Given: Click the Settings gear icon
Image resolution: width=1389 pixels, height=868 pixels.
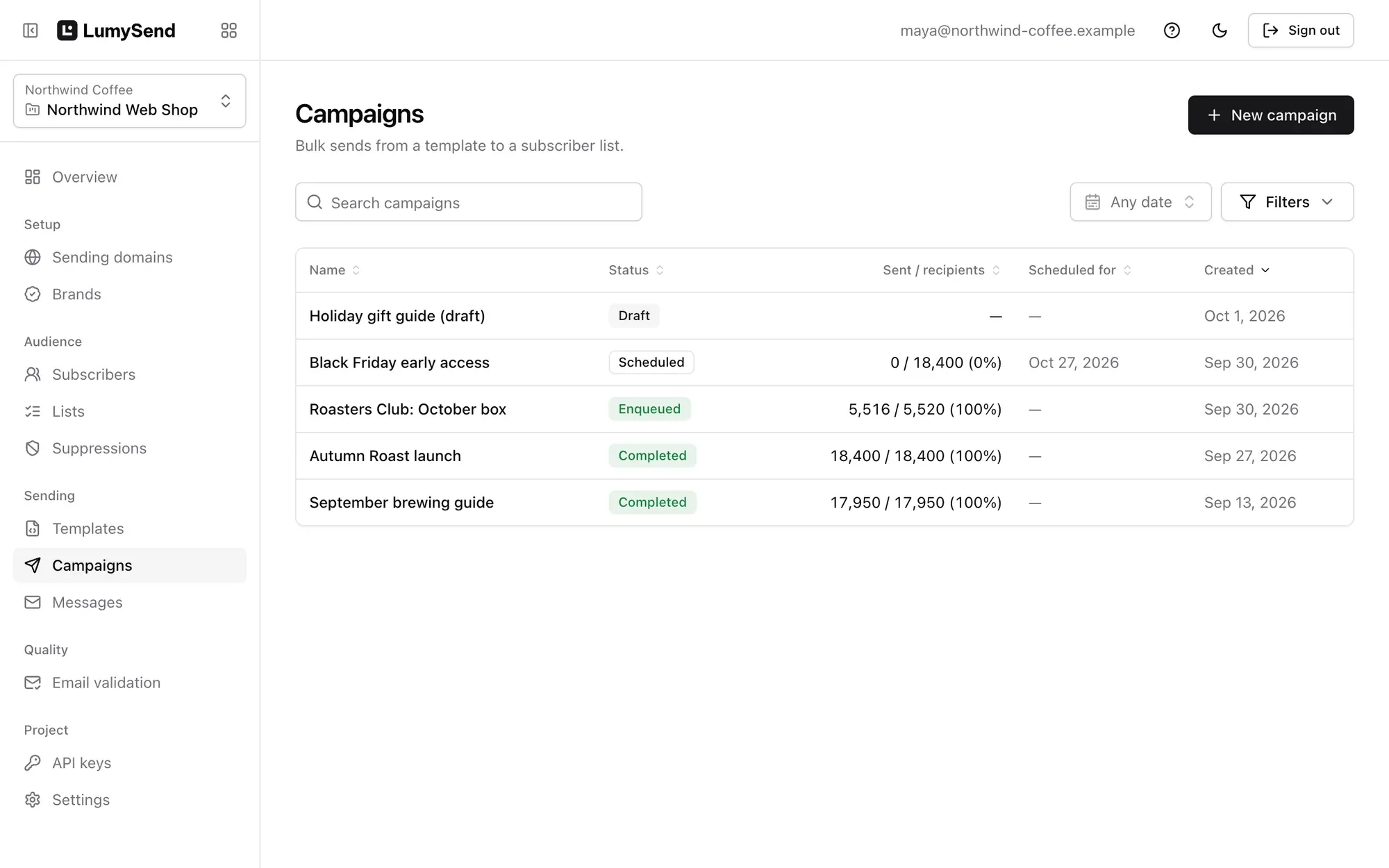Looking at the screenshot, I should pyautogui.click(x=33, y=799).
